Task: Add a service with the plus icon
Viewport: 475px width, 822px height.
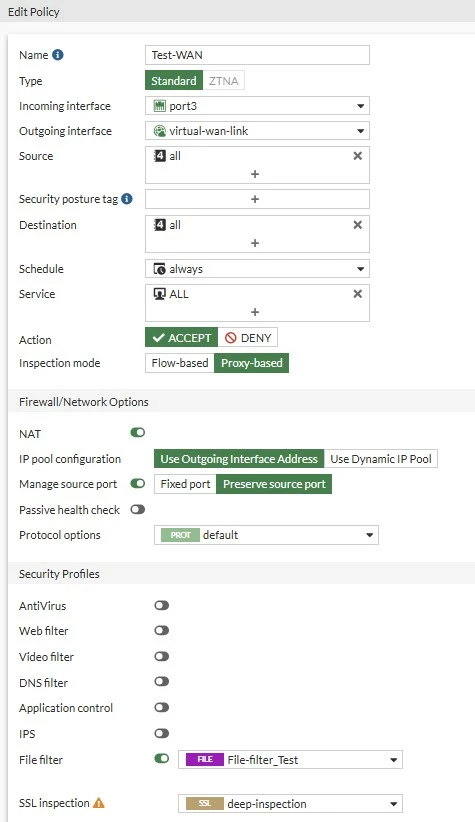Action: pos(255,312)
